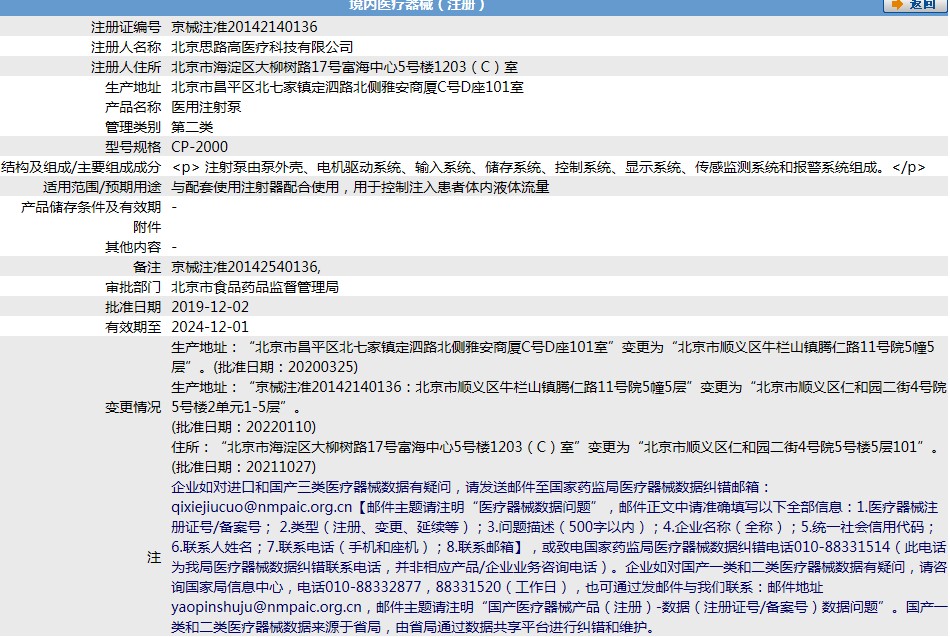Select the address value beside the 生产地址 label
This screenshot has width=950, height=637.
point(348,87)
